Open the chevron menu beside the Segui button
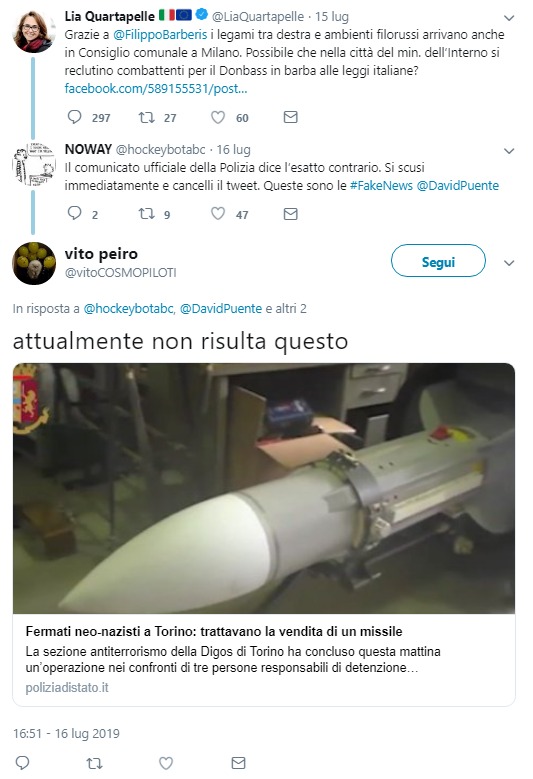Viewport: 533px width, 779px height. point(509,263)
